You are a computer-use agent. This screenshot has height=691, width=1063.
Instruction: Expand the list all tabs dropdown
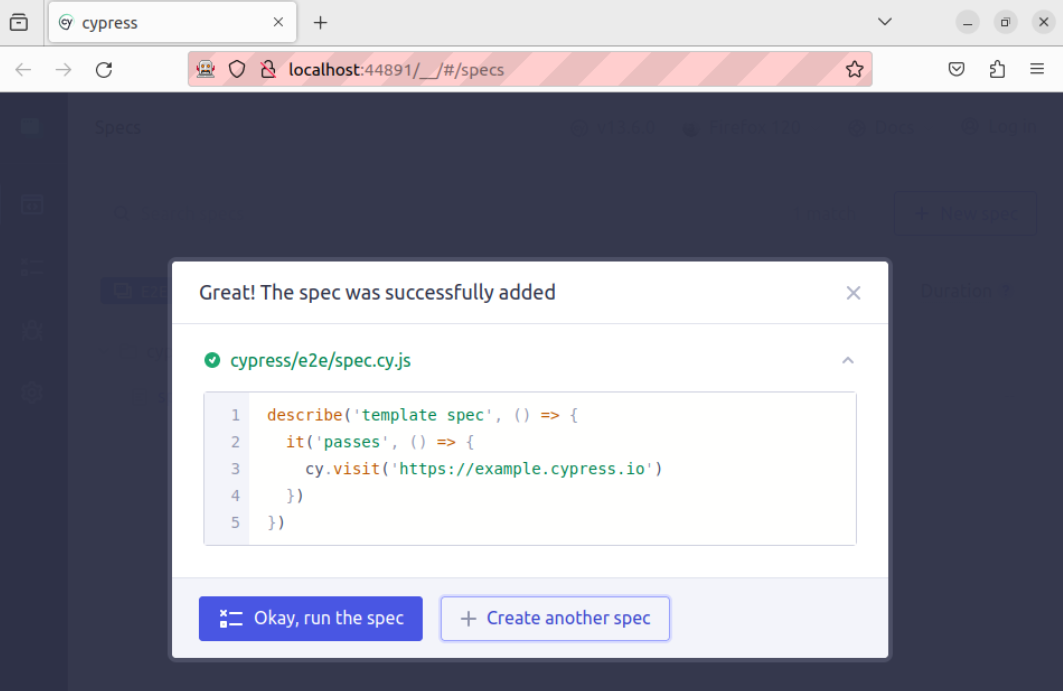pyautogui.click(x=884, y=22)
